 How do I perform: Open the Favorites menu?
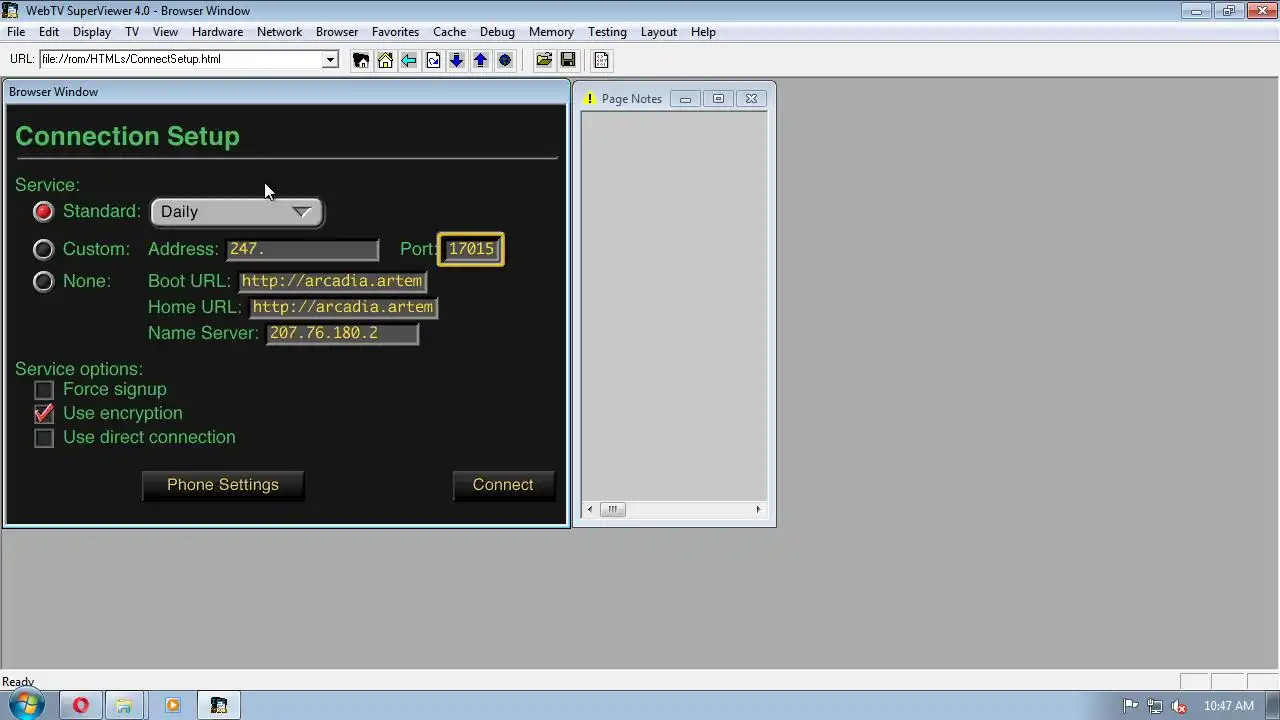pyautogui.click(x=395, y=32)
